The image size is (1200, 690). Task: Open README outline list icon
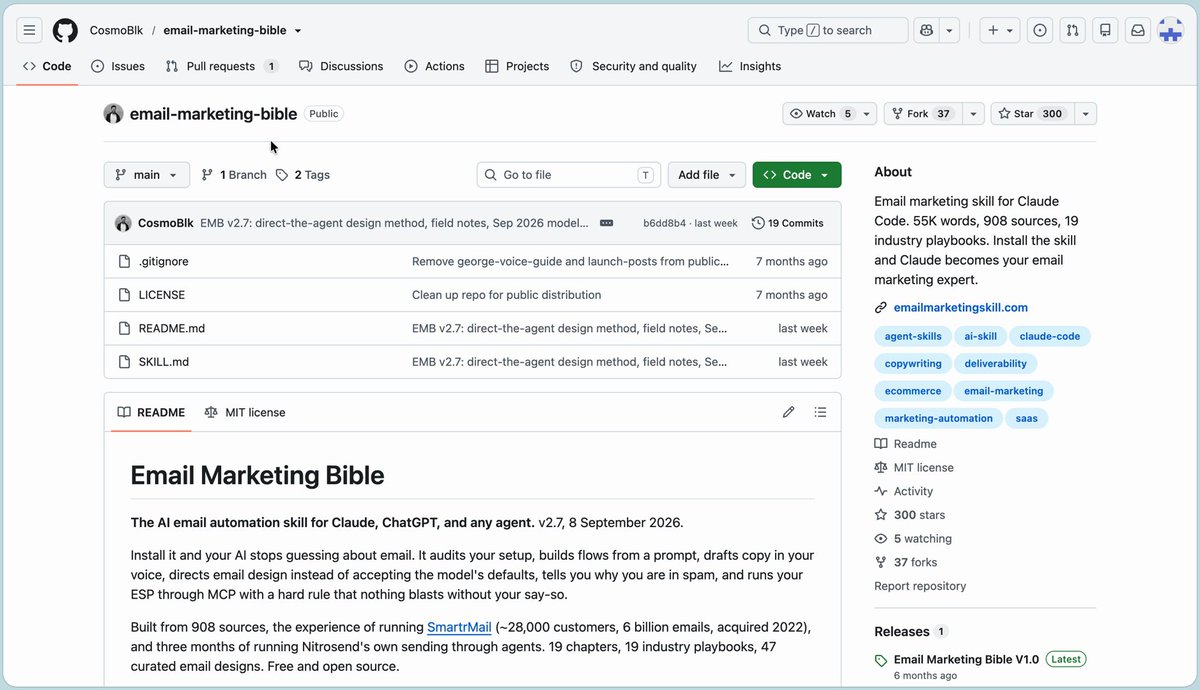click(x=820, y=412)
